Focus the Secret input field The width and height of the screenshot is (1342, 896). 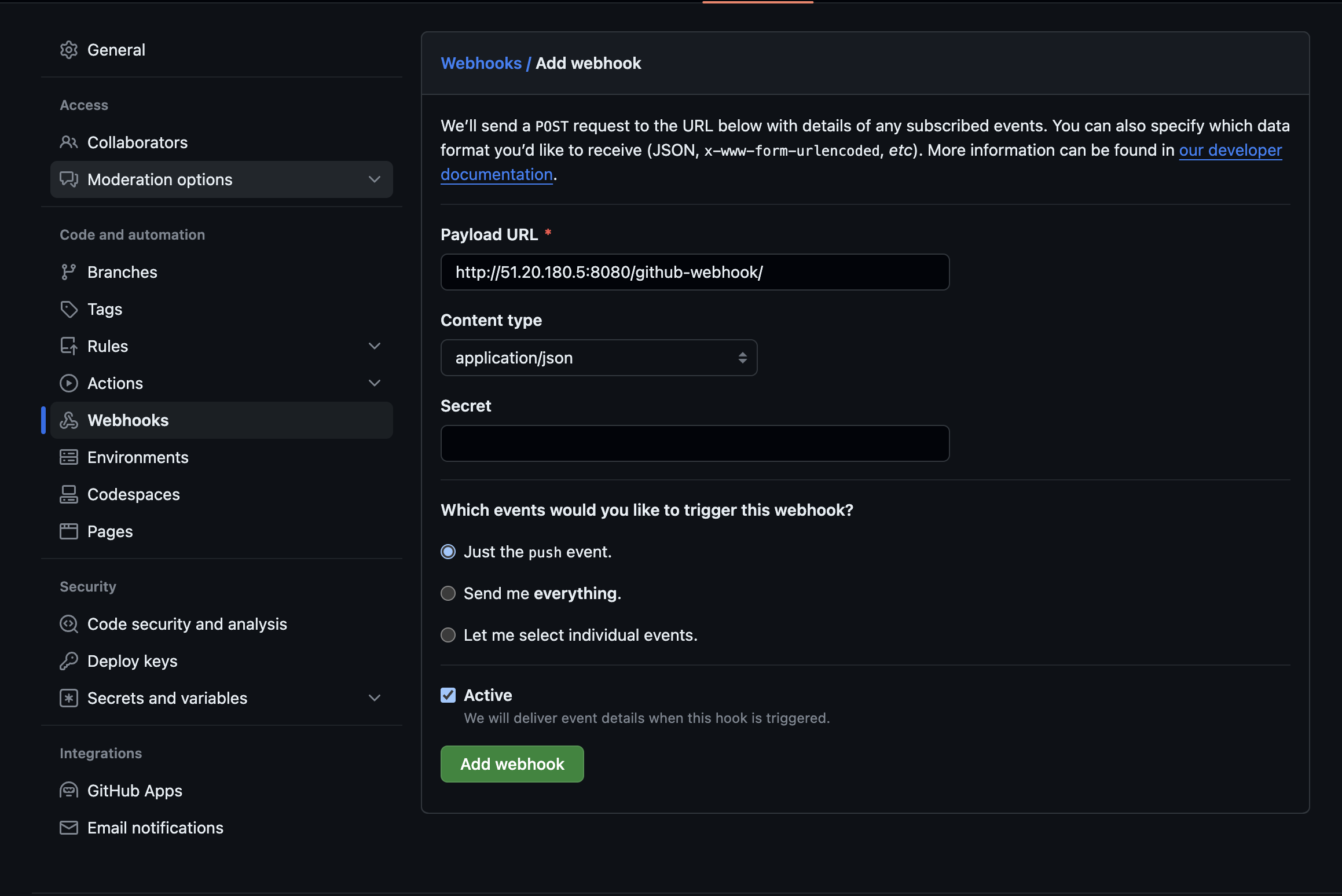click(695, 443)
